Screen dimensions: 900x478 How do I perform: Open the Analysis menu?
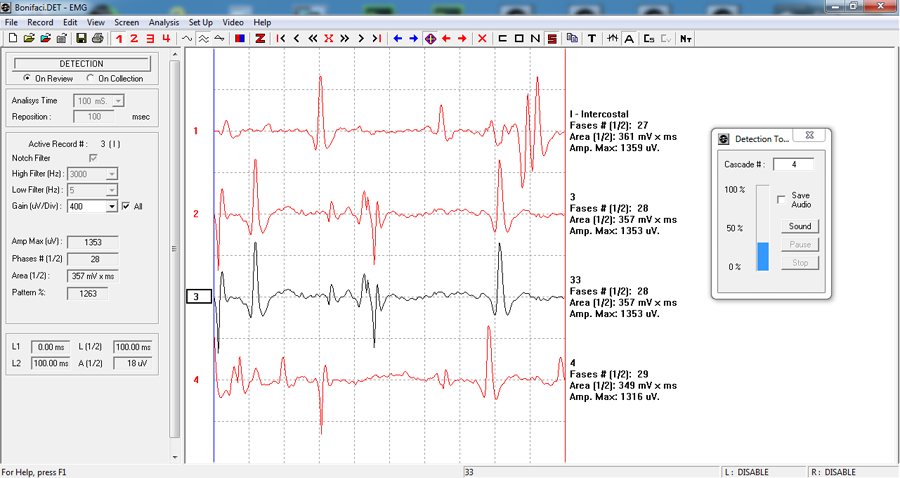(x=164, y=22)
